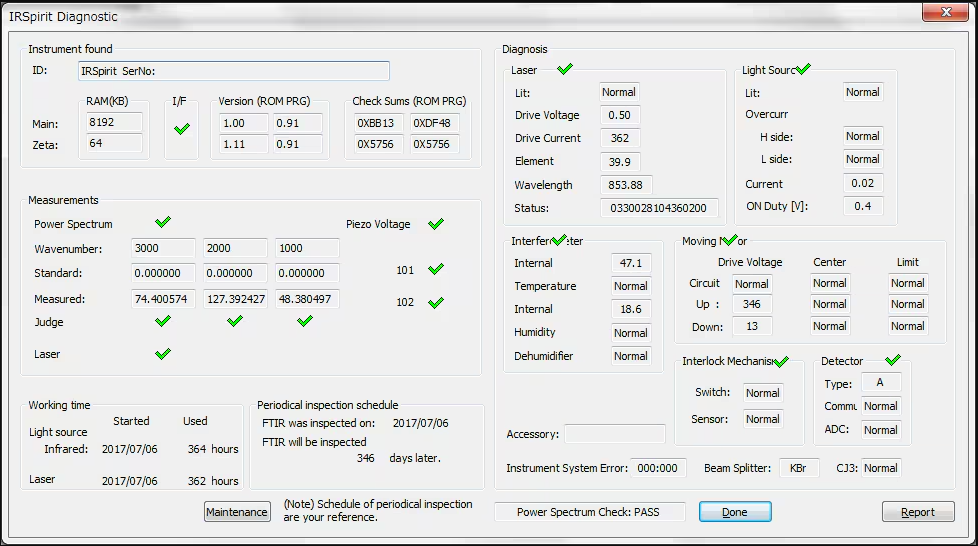
Task: Click the Detector green checkmark
Action: point(893,359)
